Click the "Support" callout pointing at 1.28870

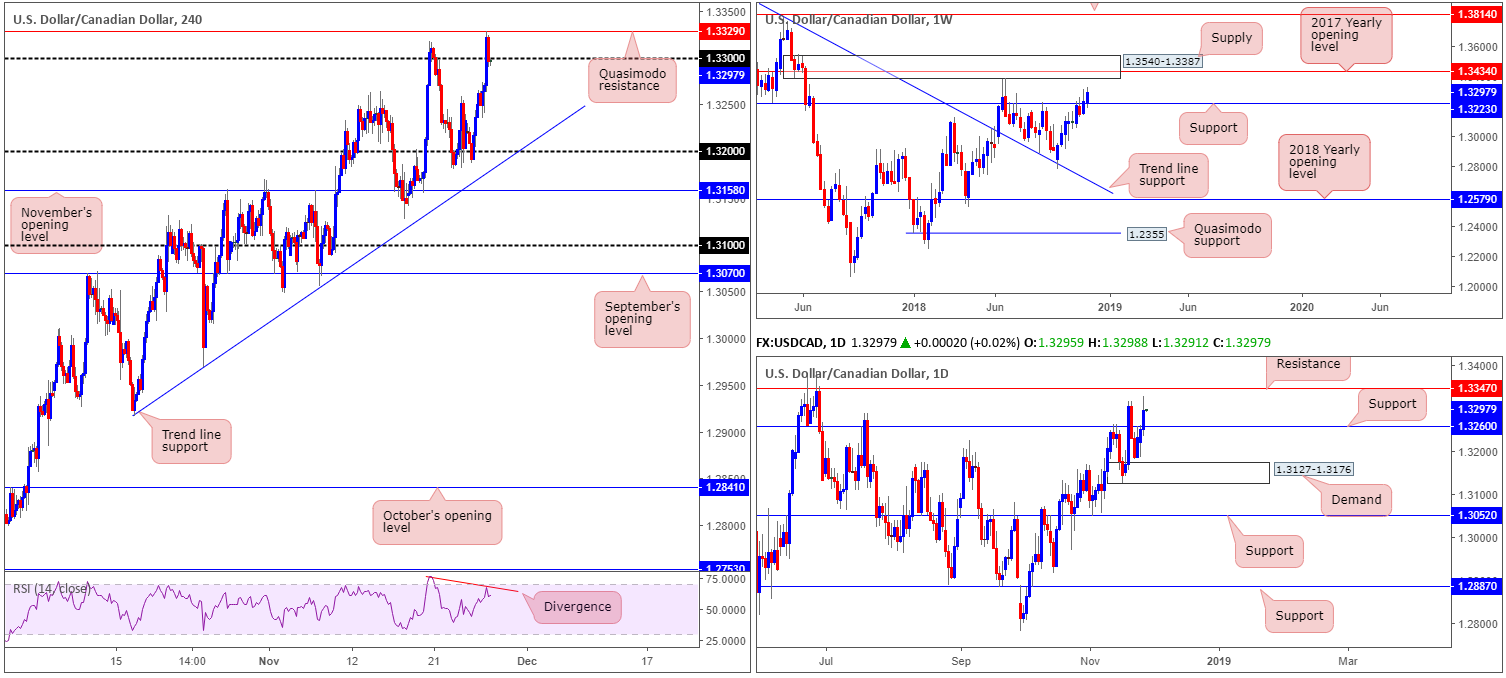[x=1299, y=616]
